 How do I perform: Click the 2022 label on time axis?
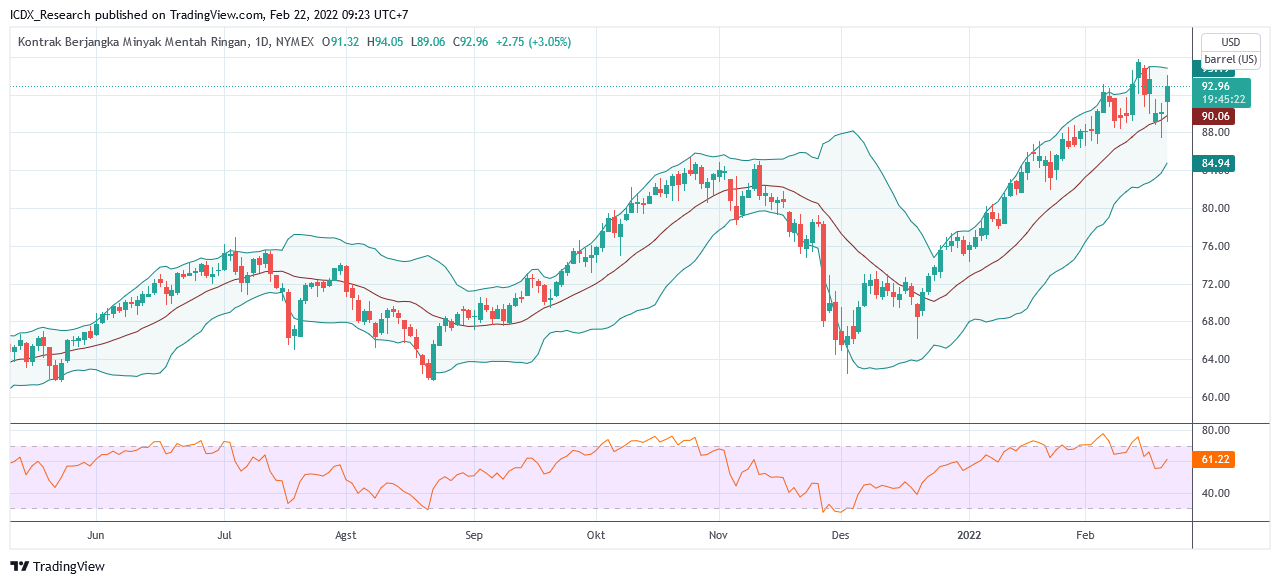click(969, 535)
